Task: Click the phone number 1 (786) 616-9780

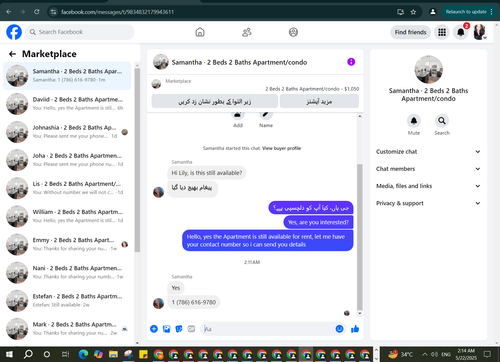Action: pos(194,302)
